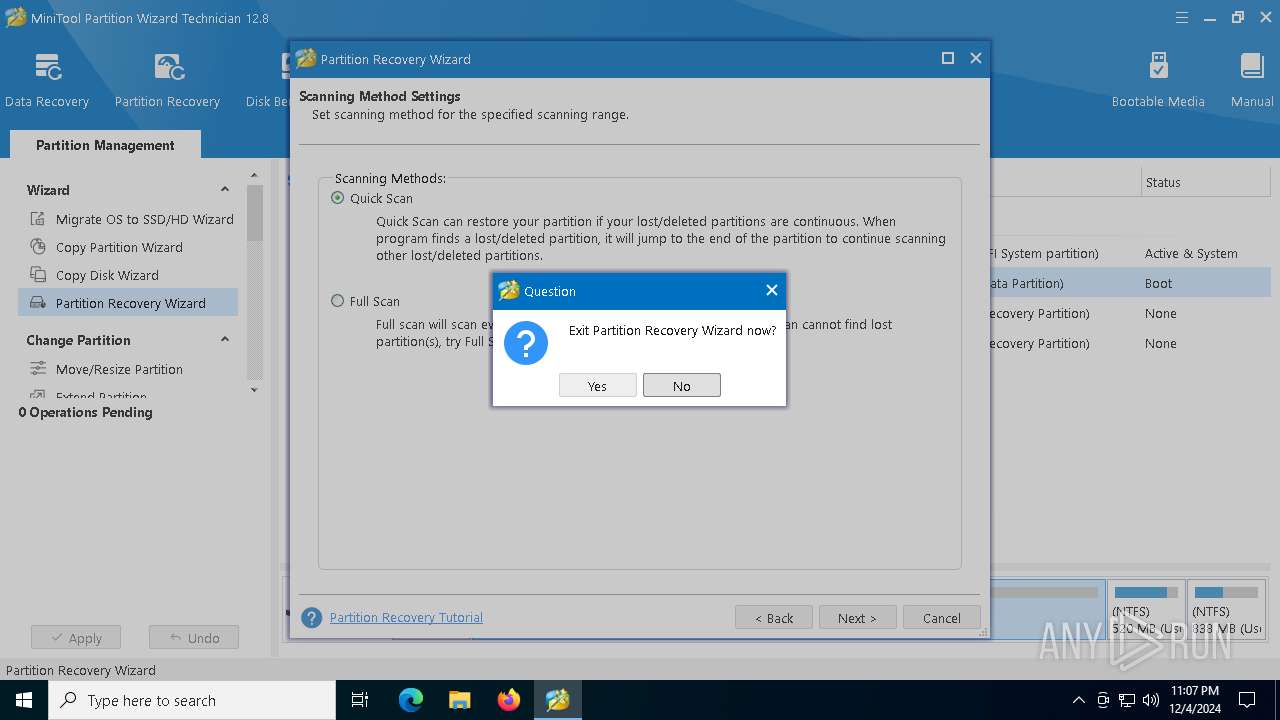
Task: Open Data Recovery from the toolbar
Action: click(x=47, y=80)
